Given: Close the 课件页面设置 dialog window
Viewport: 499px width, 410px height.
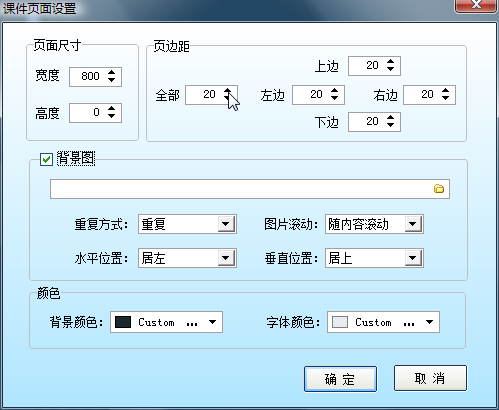Looking at the screenshot, I should (x=476, y=5).
